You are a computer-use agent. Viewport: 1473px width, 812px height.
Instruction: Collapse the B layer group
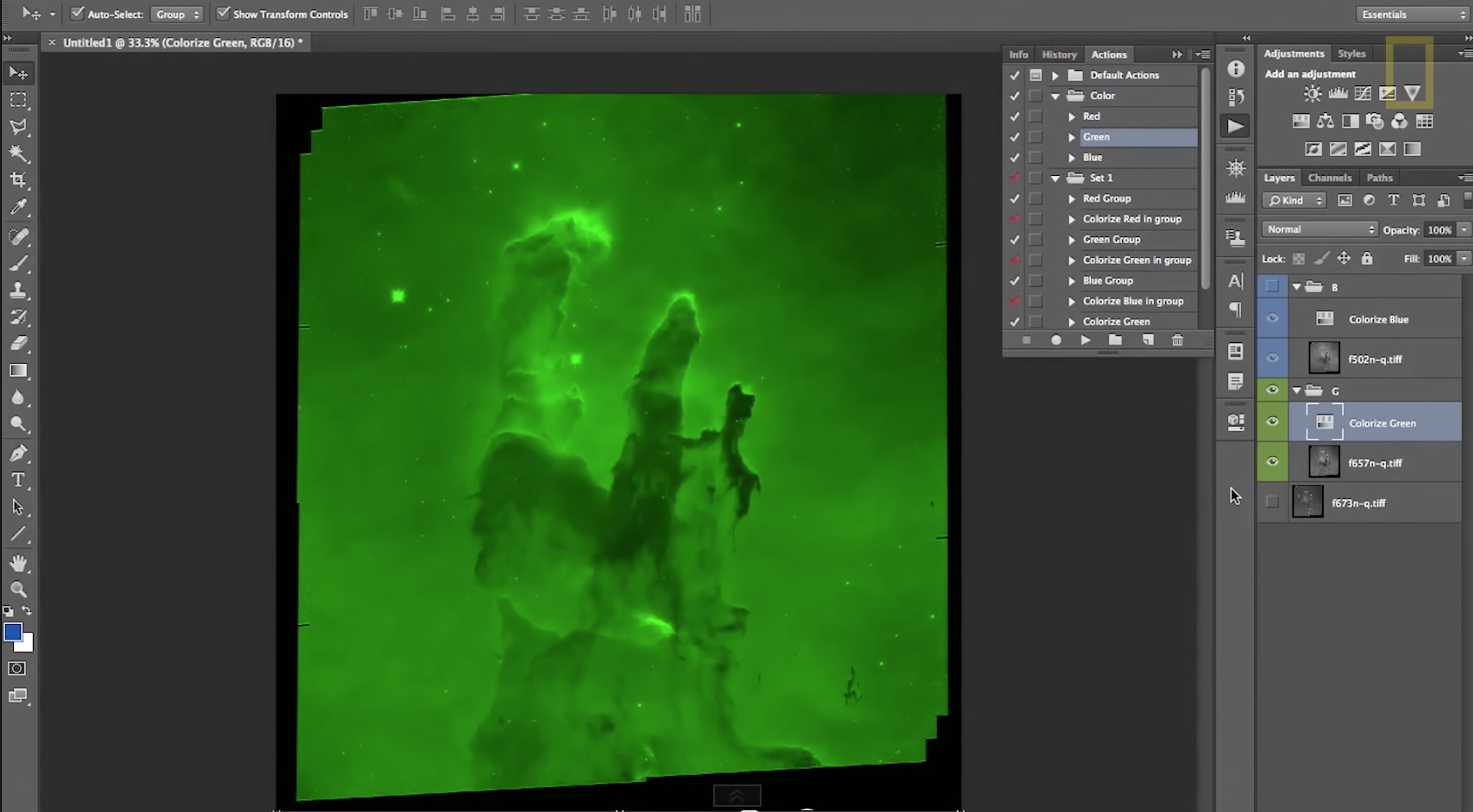click(1296, 286)
